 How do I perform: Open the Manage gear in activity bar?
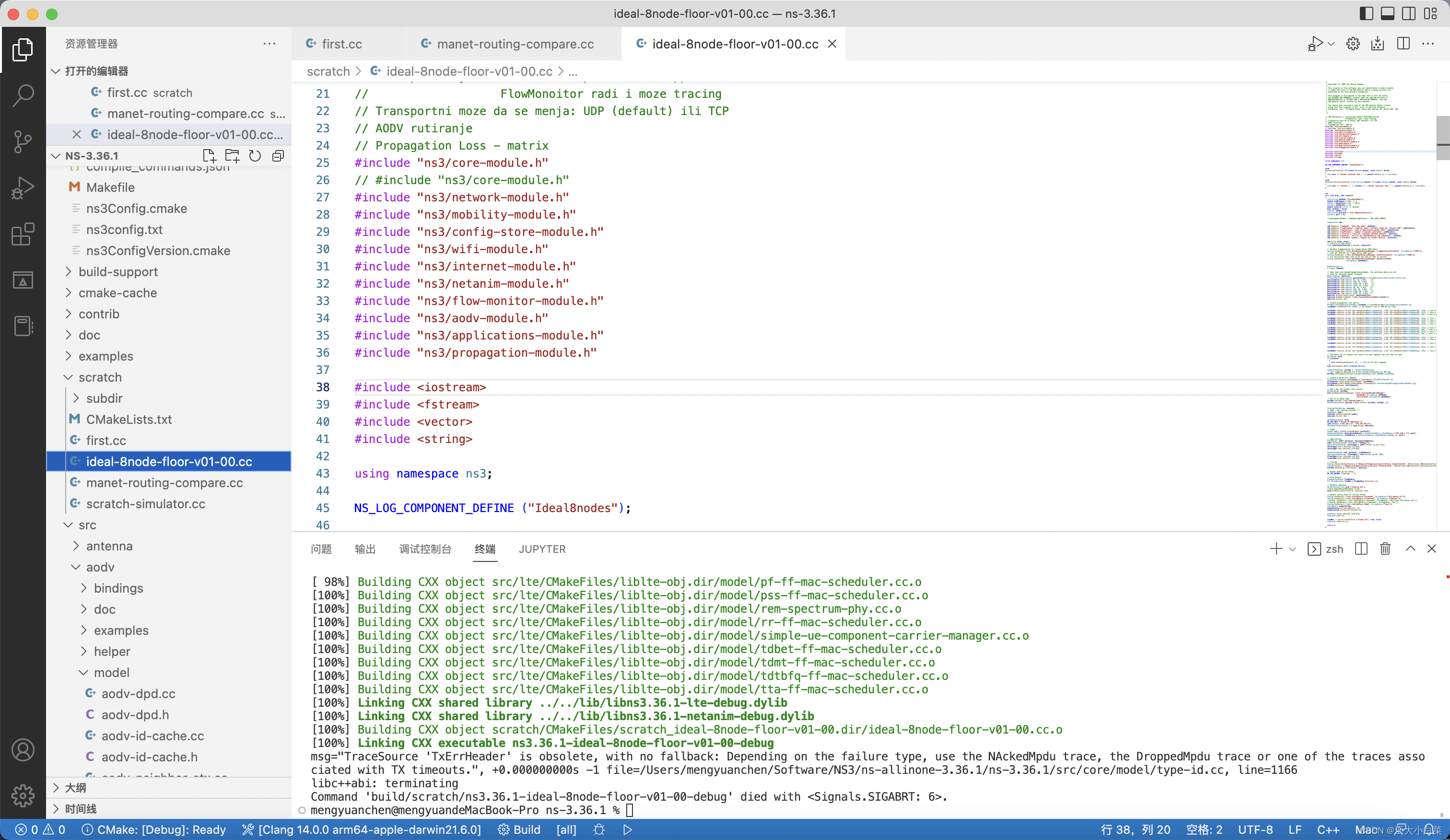point(23,796)
